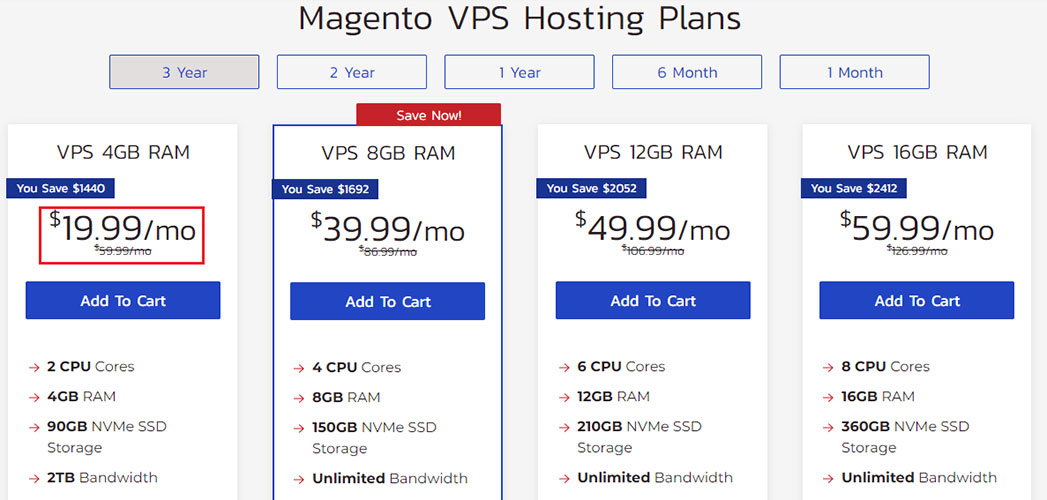Add VPS 12GB RAM plan to cart
Viewport: 1047px width, 500px height.
tap(653, 300)
